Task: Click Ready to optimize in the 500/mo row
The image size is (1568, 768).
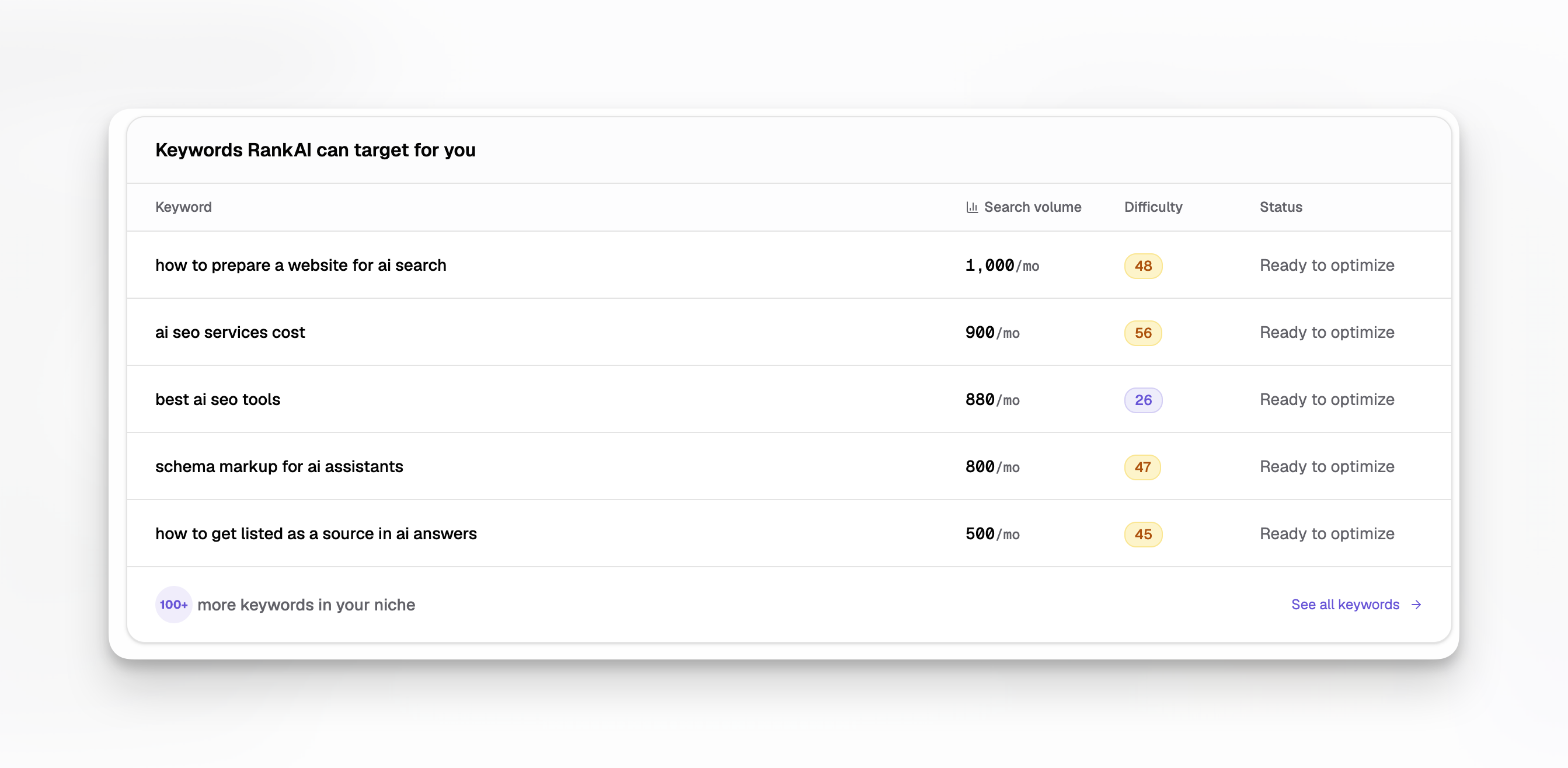Action: 1327,534
